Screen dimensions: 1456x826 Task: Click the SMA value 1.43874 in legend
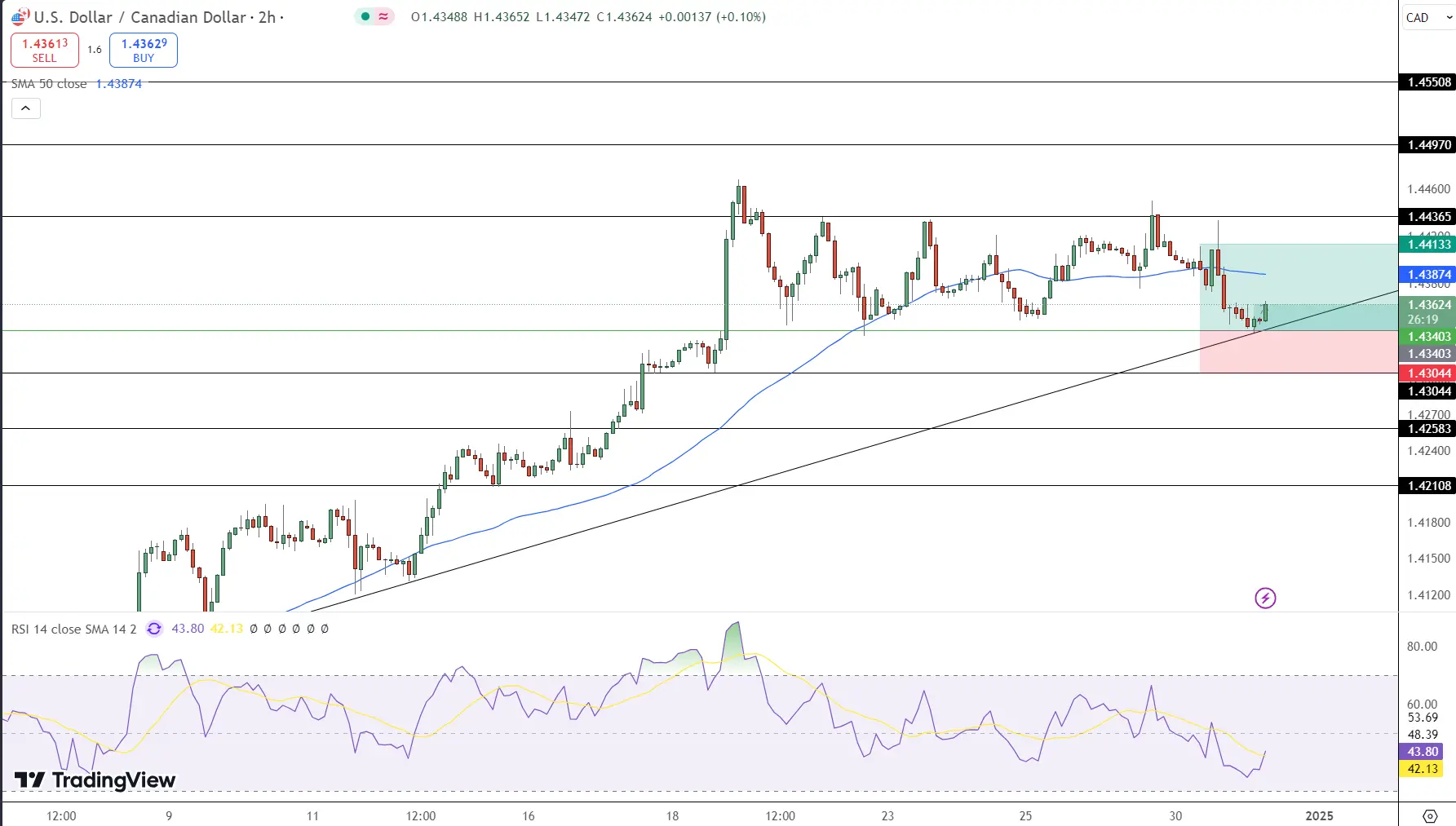point(119,84)
